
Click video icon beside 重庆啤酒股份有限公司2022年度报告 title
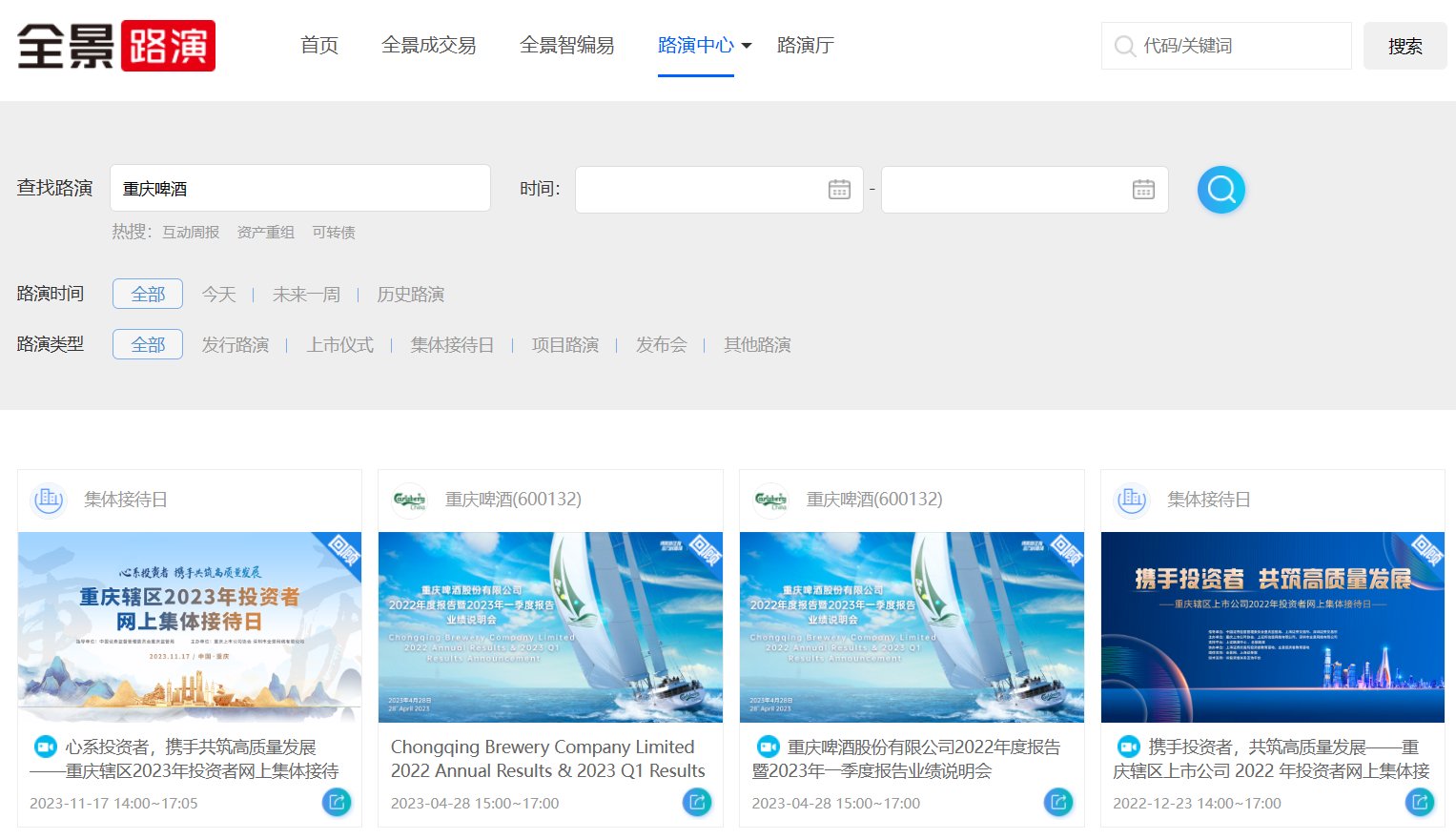pos(768,747)
